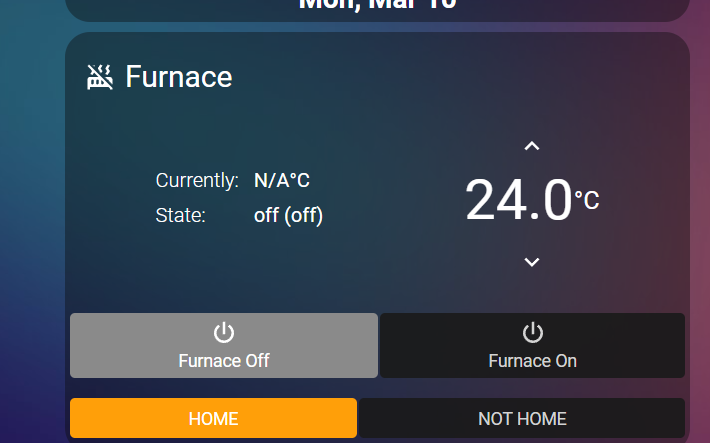Switch to the NOT HOME preset
This screenshot has width=710, height=443.
click(522, 418)
